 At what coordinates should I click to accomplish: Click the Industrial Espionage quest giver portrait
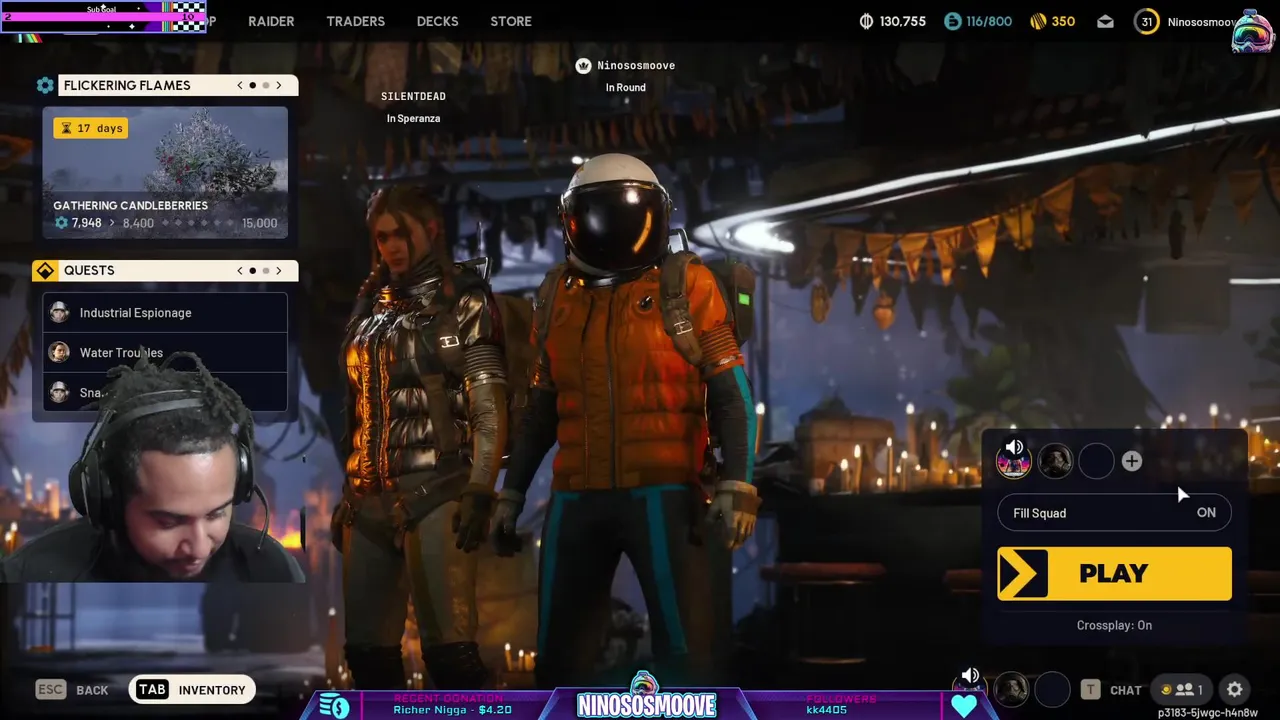click(x=60, y=312)
